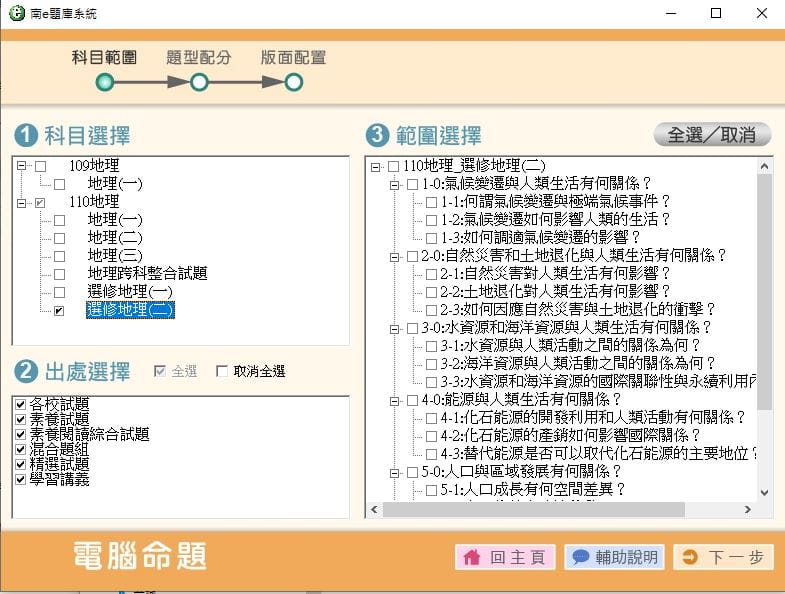Click the arrow icon on 下一步 button
The width and height of the screenshot is (785, 594).
(x=690, y=557)
